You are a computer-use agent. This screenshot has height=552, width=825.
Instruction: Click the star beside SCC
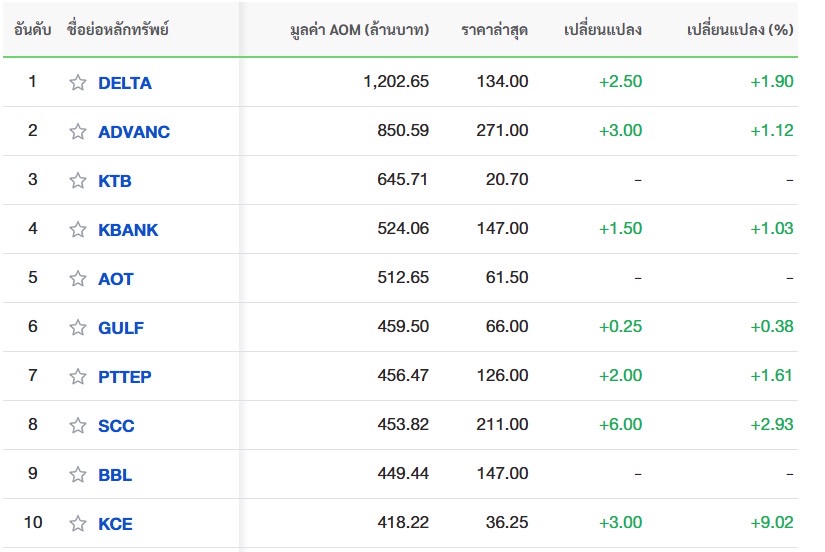tap(78, 425)
